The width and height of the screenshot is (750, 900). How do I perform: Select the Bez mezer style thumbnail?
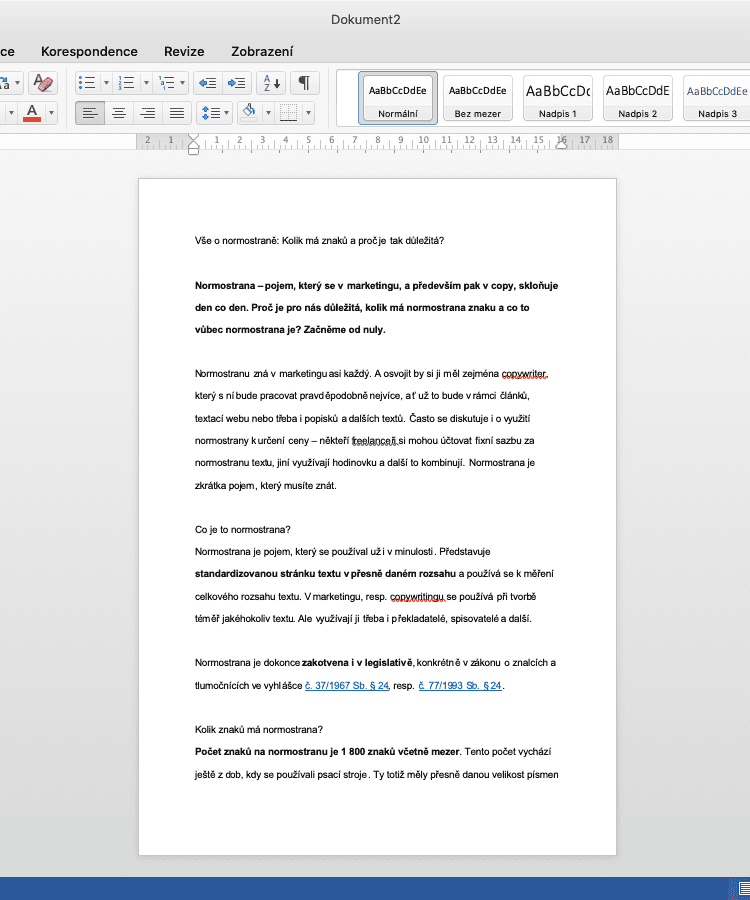click(478, 98)
